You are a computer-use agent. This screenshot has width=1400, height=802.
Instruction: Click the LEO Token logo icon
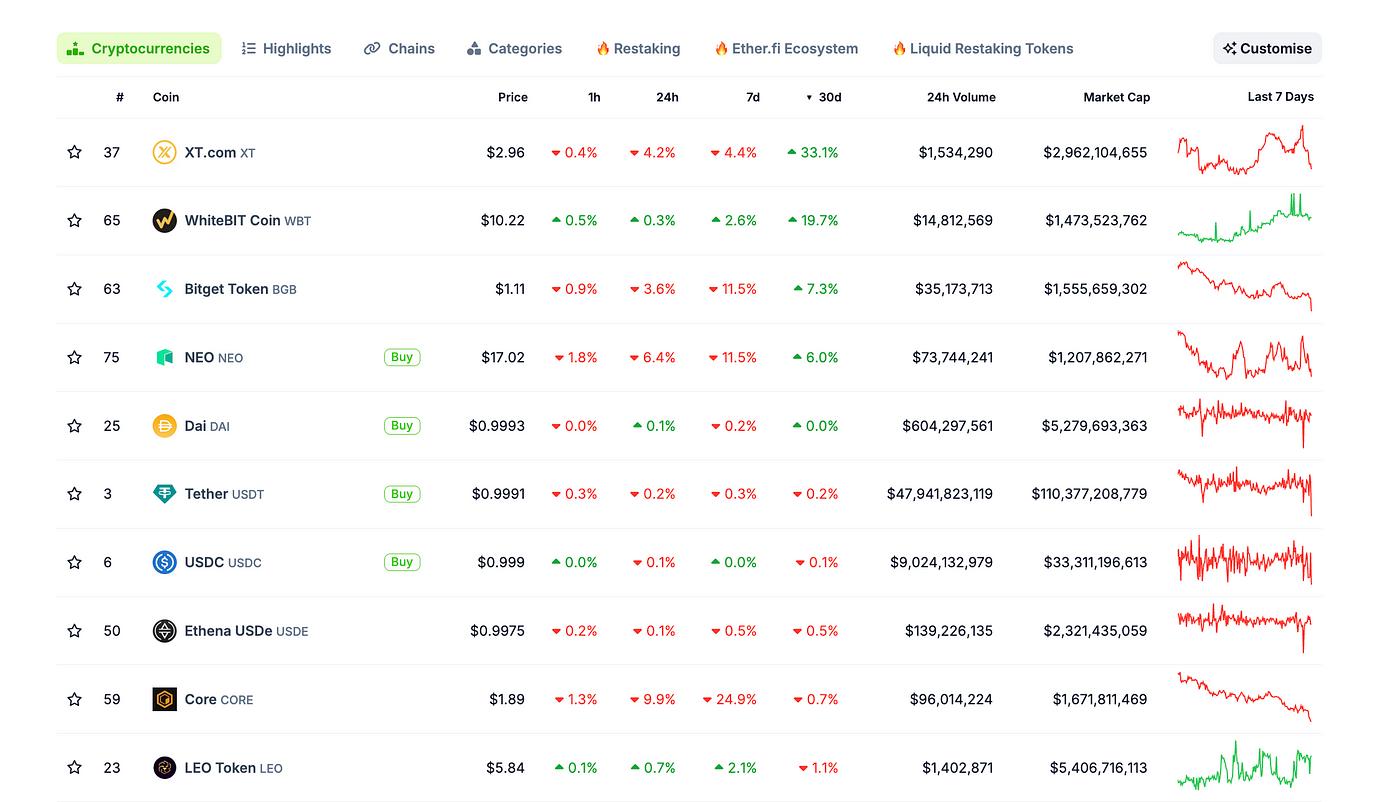click(x=164, y=768)
